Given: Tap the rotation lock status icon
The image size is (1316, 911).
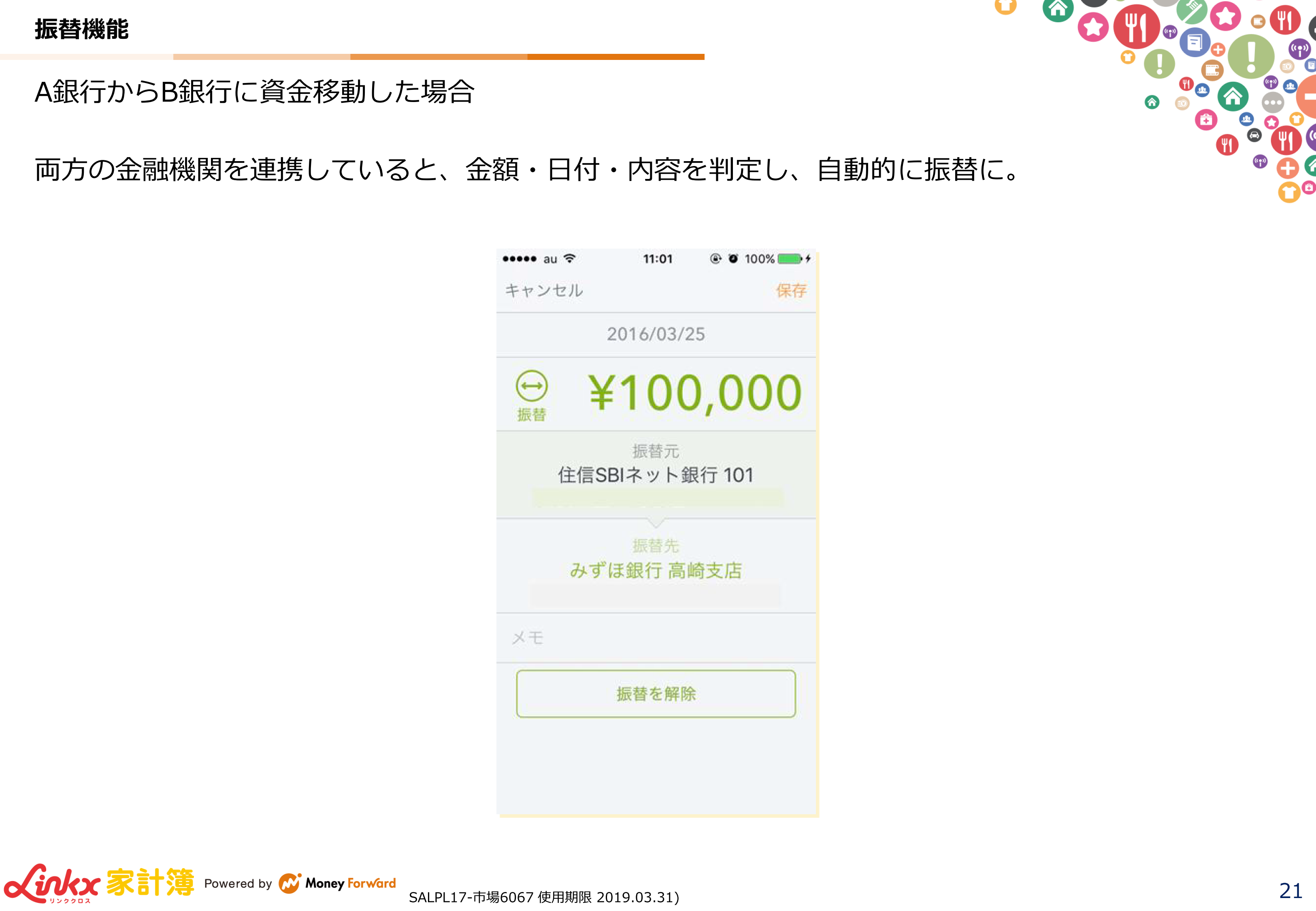Looking at the screenshot, I should (x=715, y=259).
